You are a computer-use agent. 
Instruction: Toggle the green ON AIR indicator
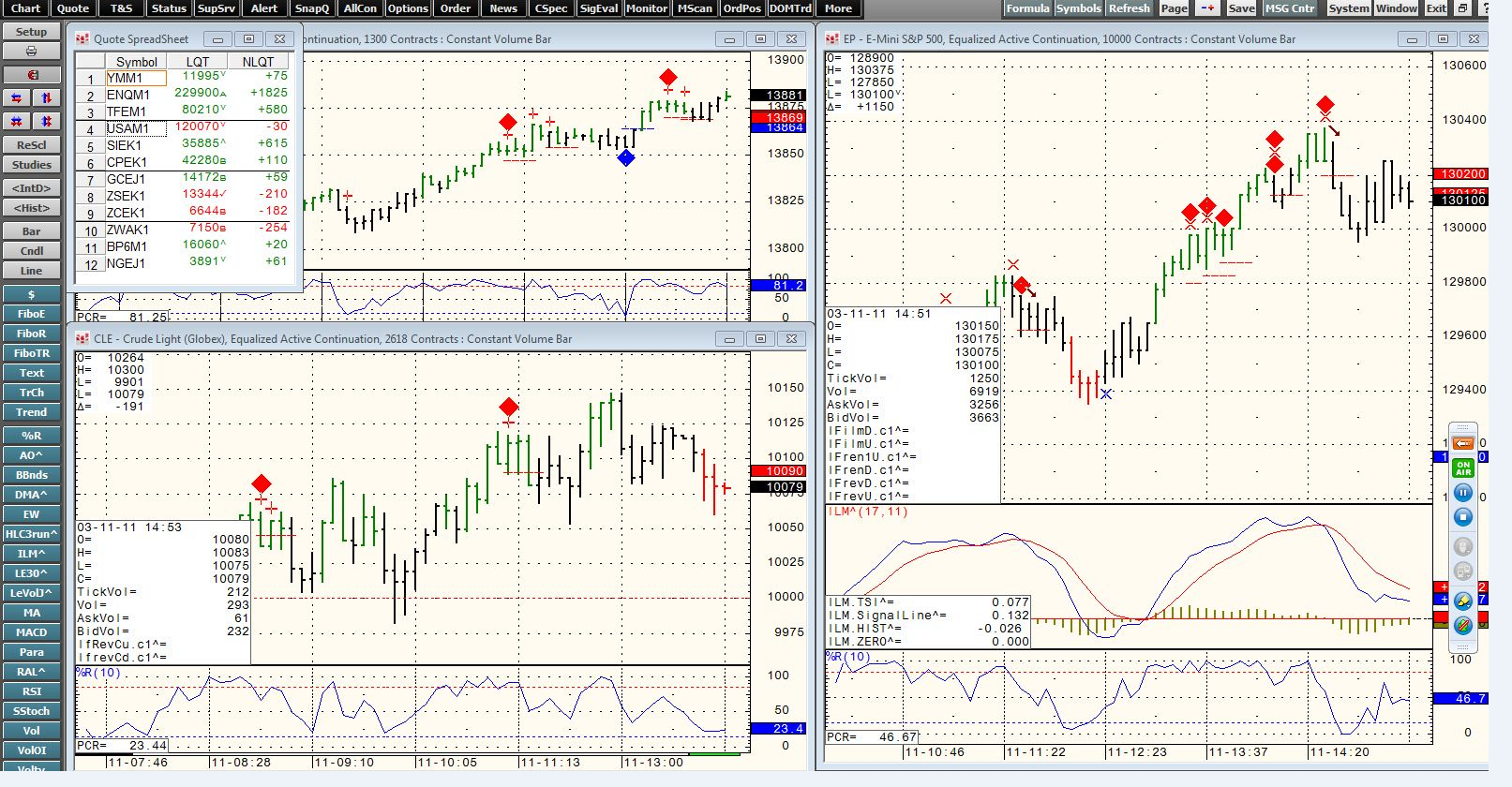pyautogui.click(x=1462, y=468)
